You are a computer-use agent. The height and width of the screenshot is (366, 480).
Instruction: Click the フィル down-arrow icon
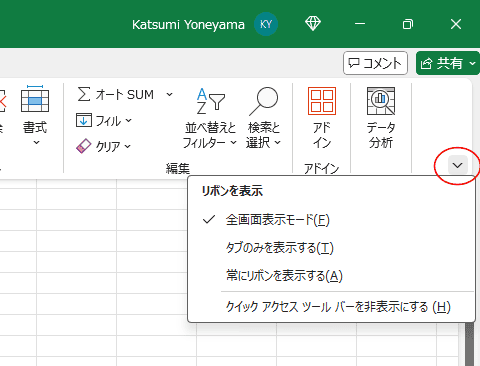(83, 120)
